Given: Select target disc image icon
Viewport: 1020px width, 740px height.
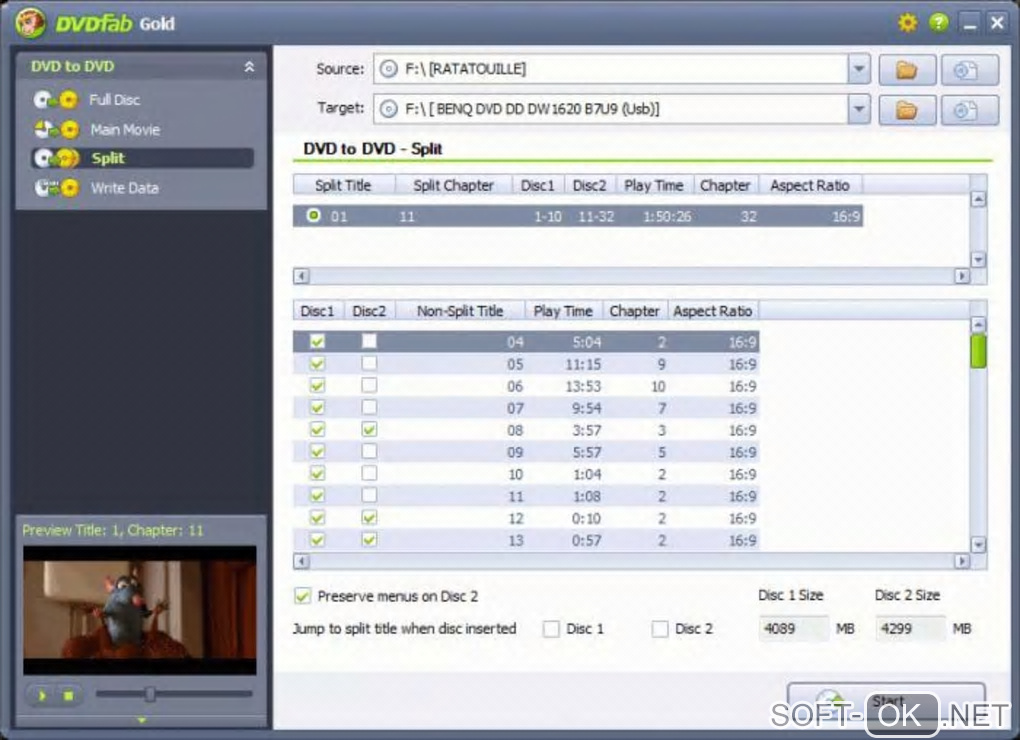Looking at the screenshot, I should tap(969, 110).
